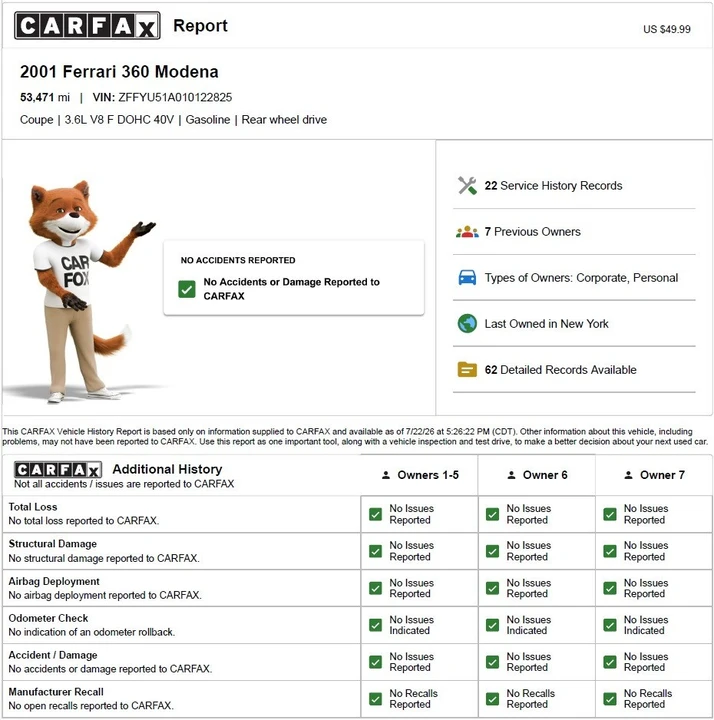This screenshot has height=720, width=714.
Task: Open Types of Owners: Corporate, Personal
Action: [574, 278]
